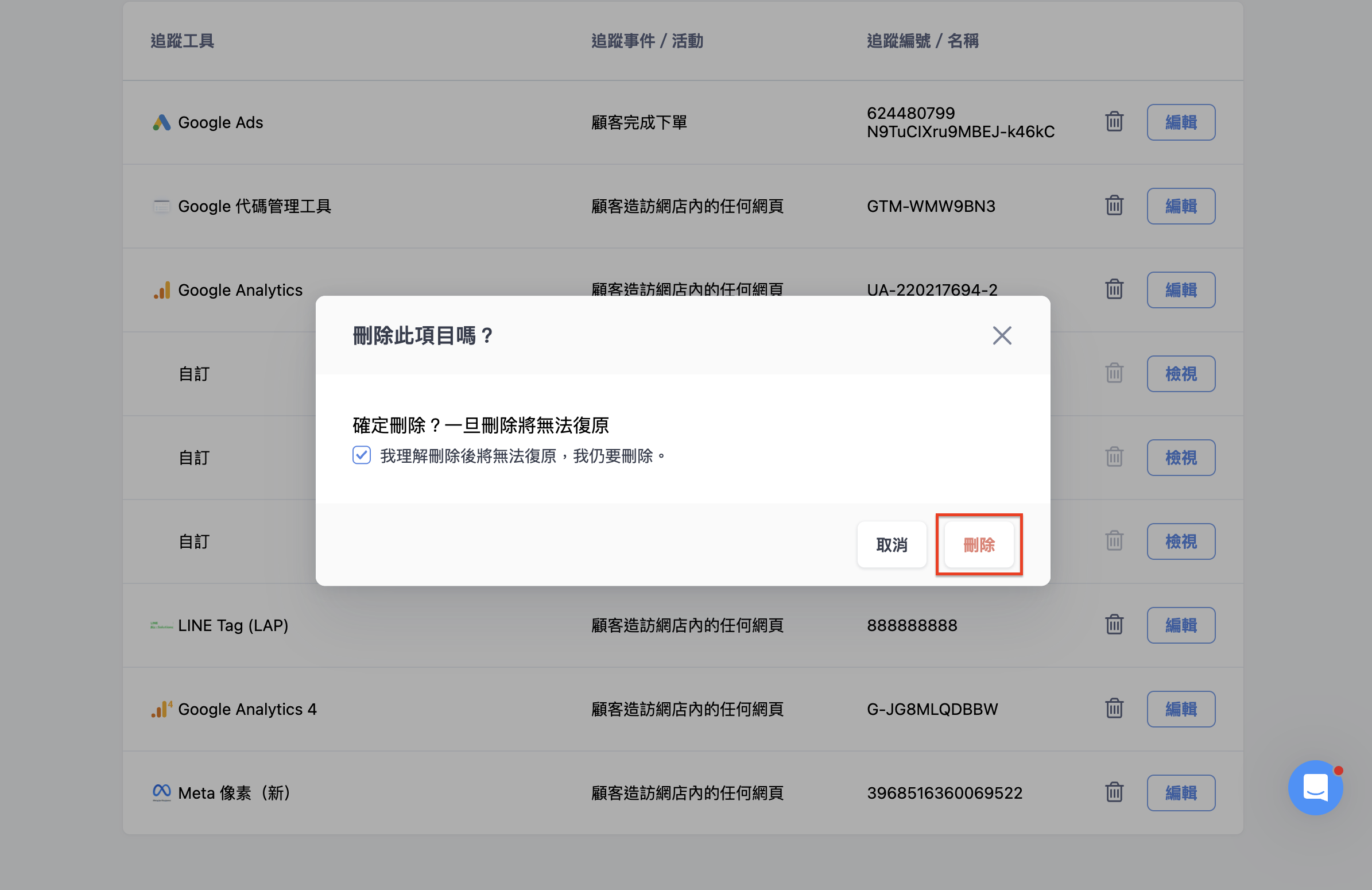The width and height of the screenshot is (1372, 890).
Task: Edit the LINE Tag (LAP) tracker
Action: pos(1181,625)
